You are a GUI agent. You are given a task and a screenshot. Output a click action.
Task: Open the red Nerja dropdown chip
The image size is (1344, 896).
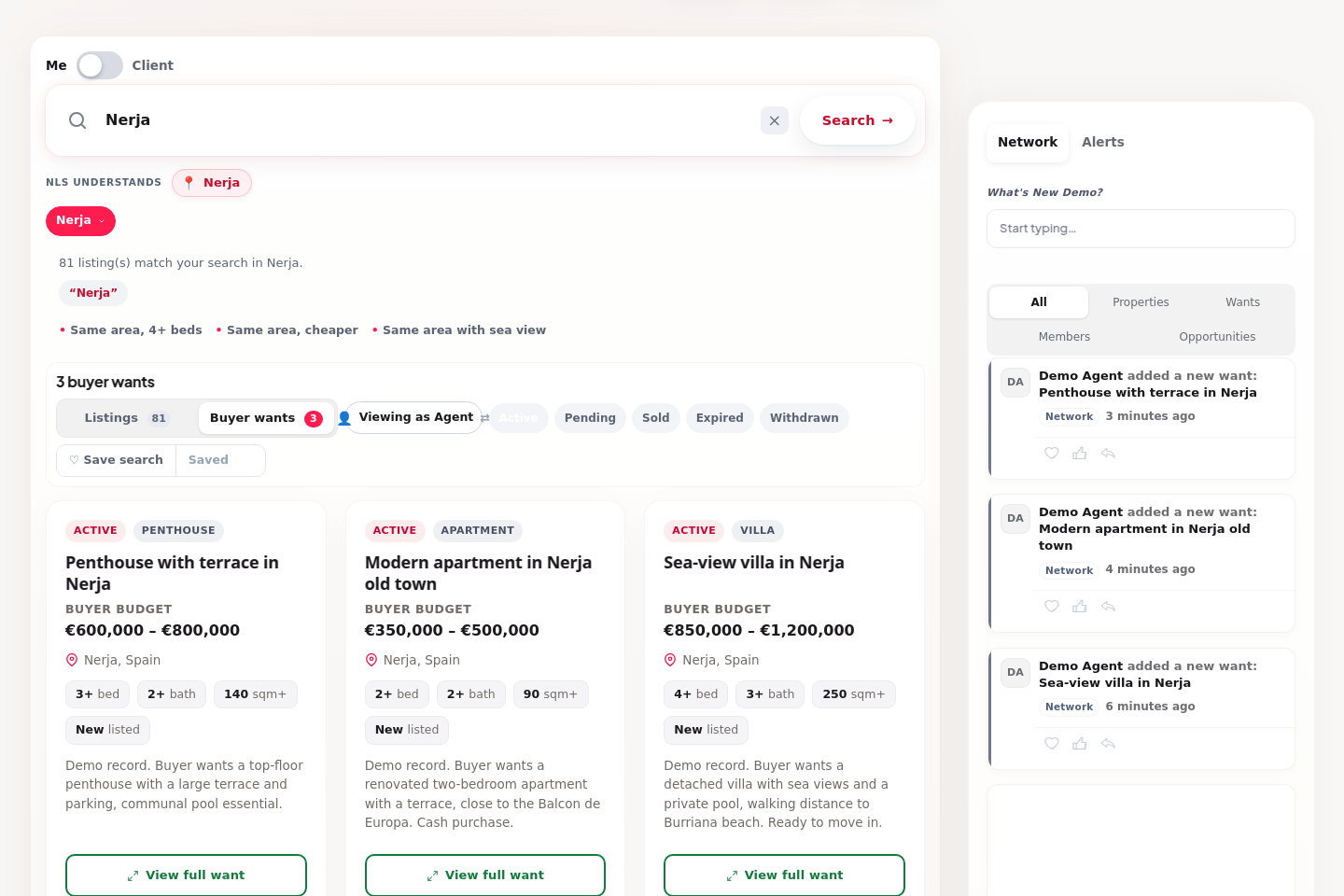[x=80, y=221]
